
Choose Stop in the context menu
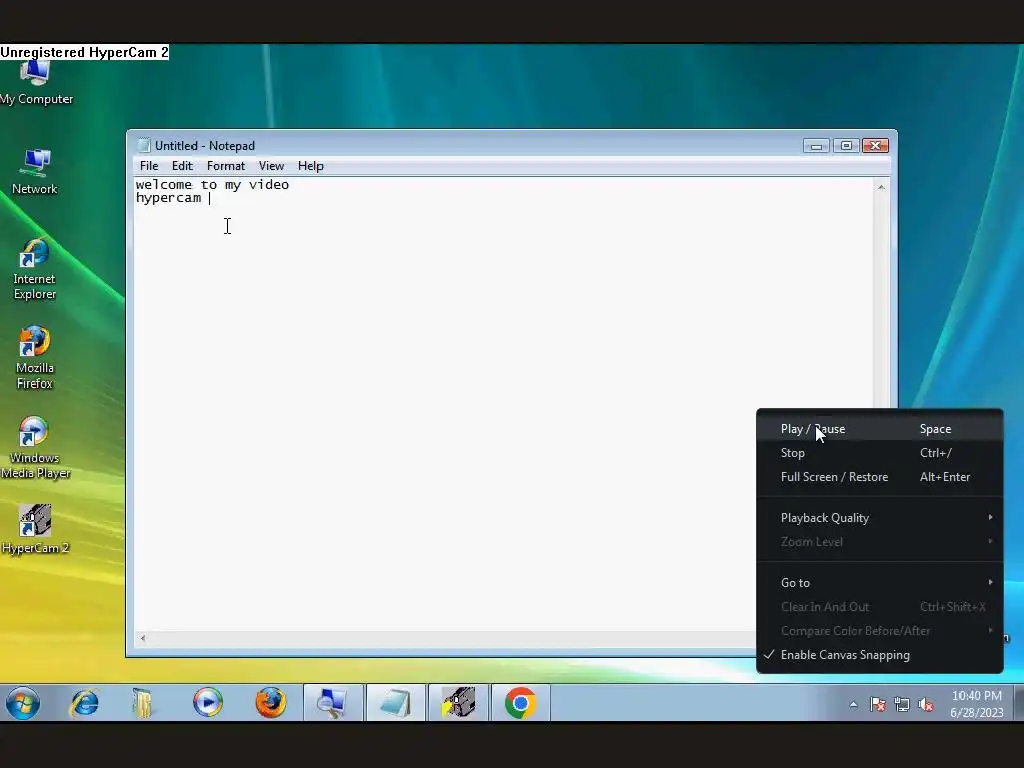click(x=880, y=453)
